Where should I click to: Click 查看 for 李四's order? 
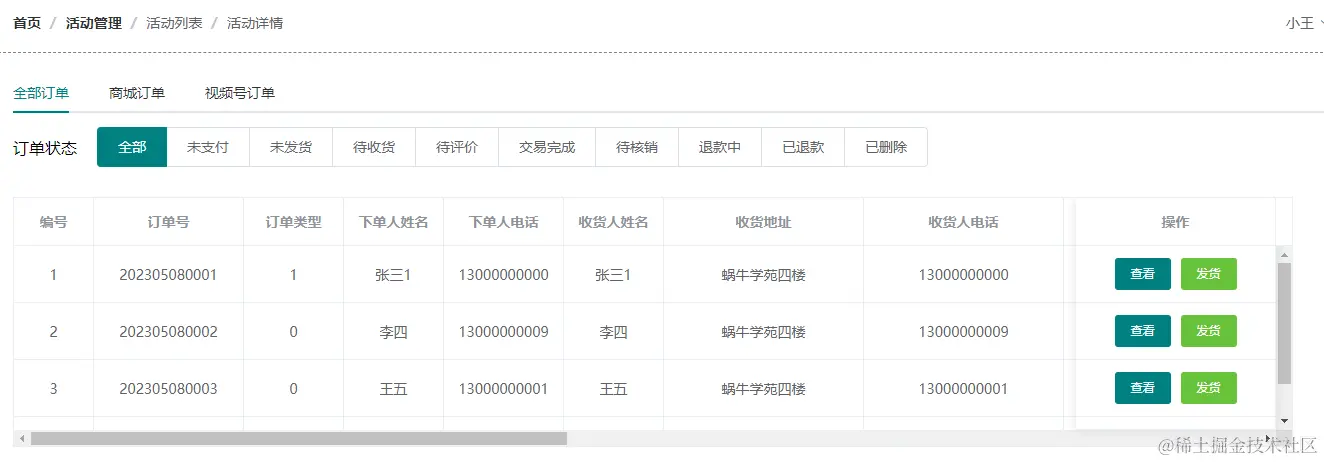1143,331
